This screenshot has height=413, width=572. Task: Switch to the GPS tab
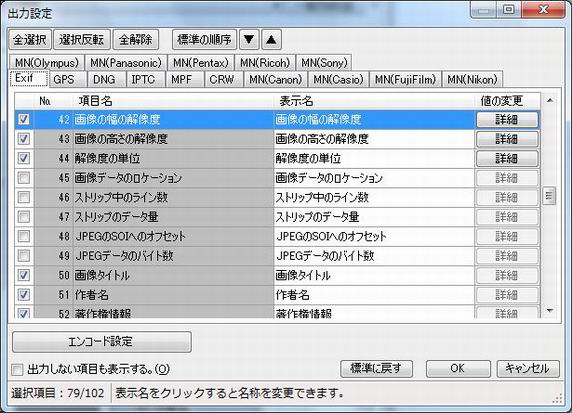point(64,79)
